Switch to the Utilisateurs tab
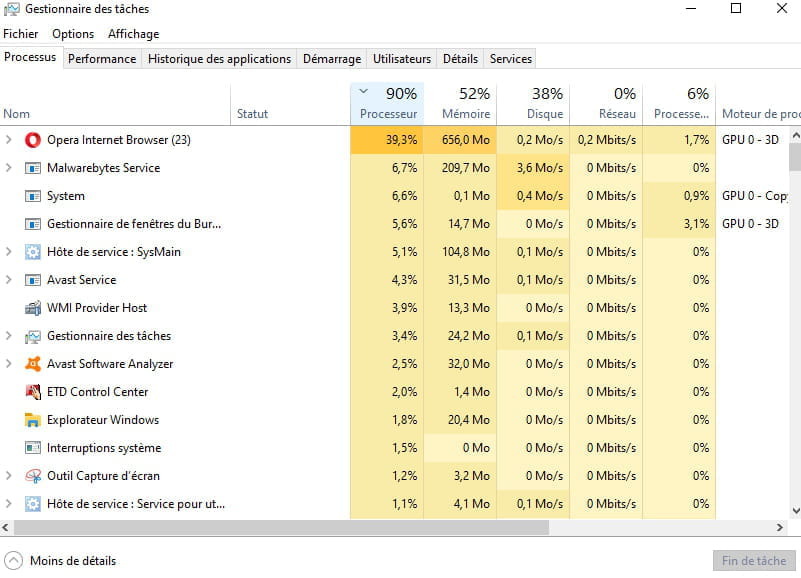The image size is (801, 578). pos(402,59)
